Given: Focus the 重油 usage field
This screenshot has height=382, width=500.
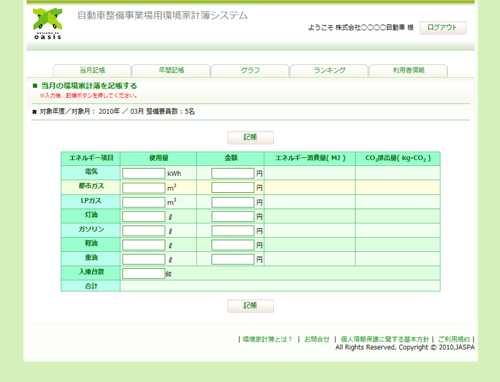Looking at the screenshot, I should (x=144, y=259).
